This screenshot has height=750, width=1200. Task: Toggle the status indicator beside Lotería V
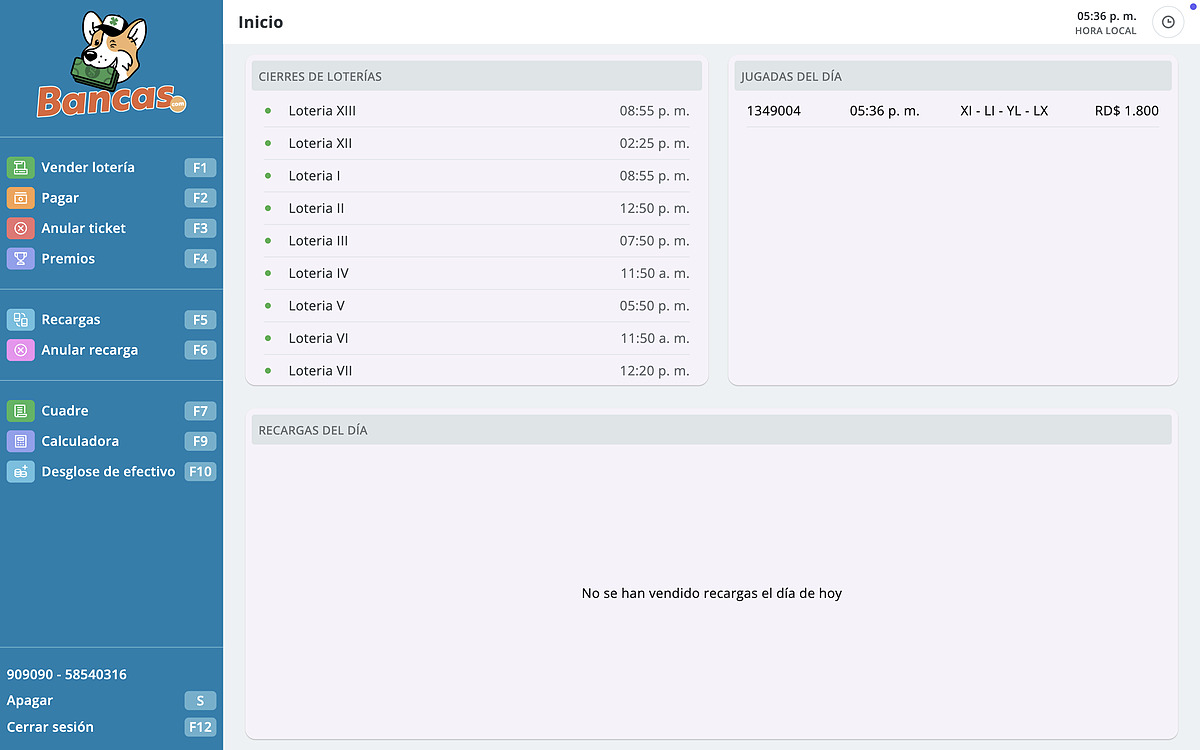(266, 305)
